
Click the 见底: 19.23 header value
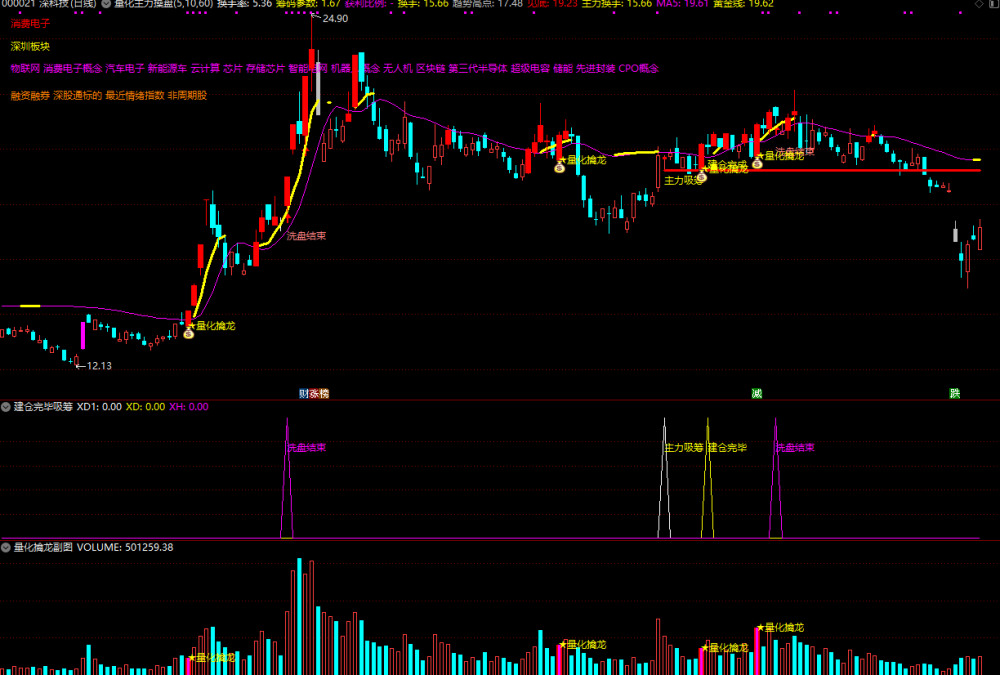pyautogui.click(x=552, y=4)
